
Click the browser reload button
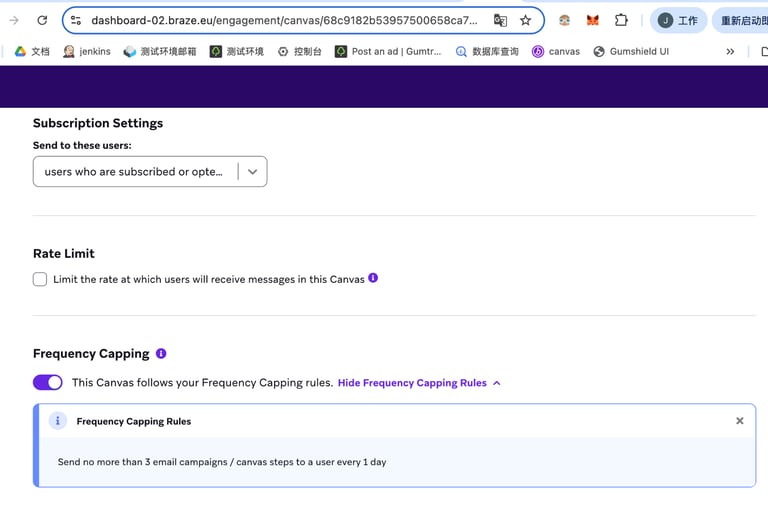coord(42,20)
